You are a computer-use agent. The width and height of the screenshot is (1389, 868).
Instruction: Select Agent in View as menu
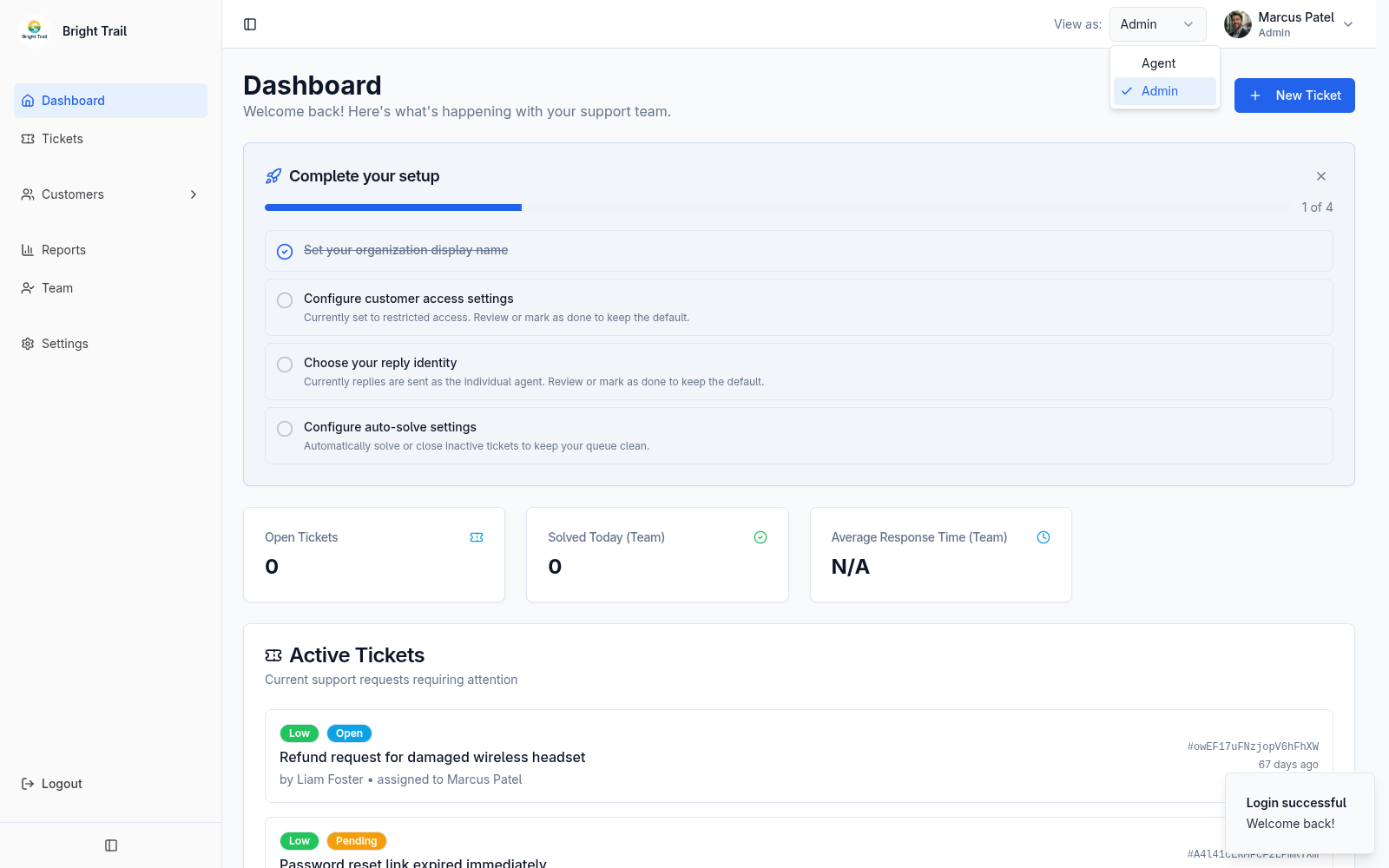coord(1165,63)
